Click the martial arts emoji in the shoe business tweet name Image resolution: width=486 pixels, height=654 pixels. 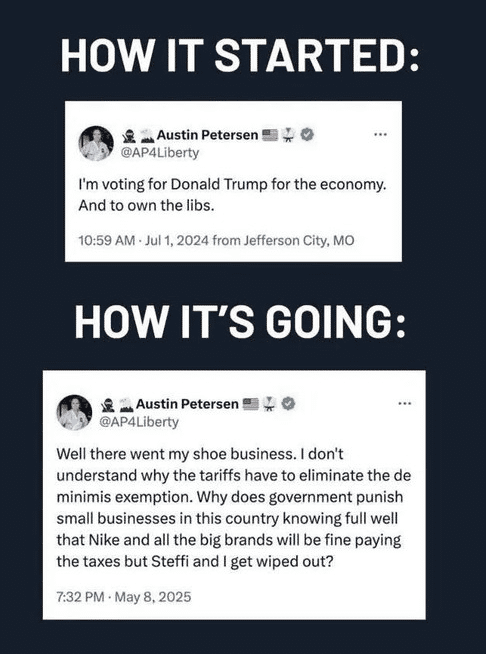(x=270, y=404)
